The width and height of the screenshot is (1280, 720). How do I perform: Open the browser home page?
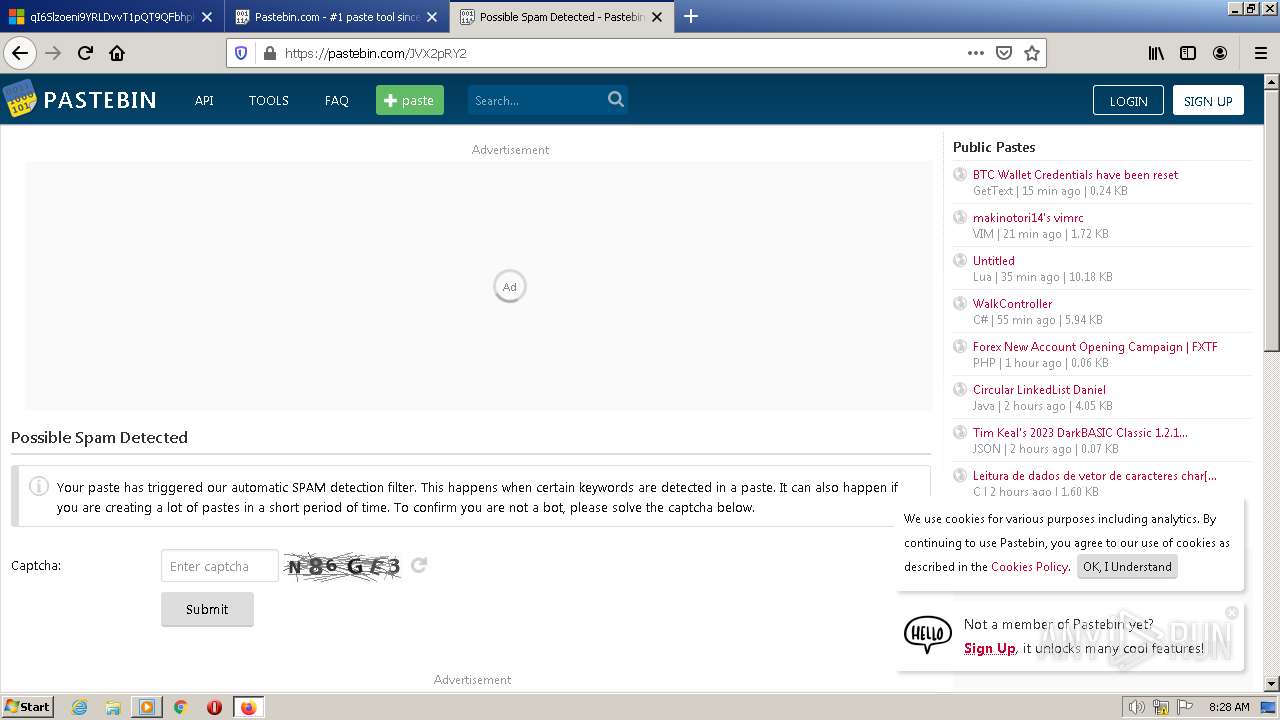(117, 53)
